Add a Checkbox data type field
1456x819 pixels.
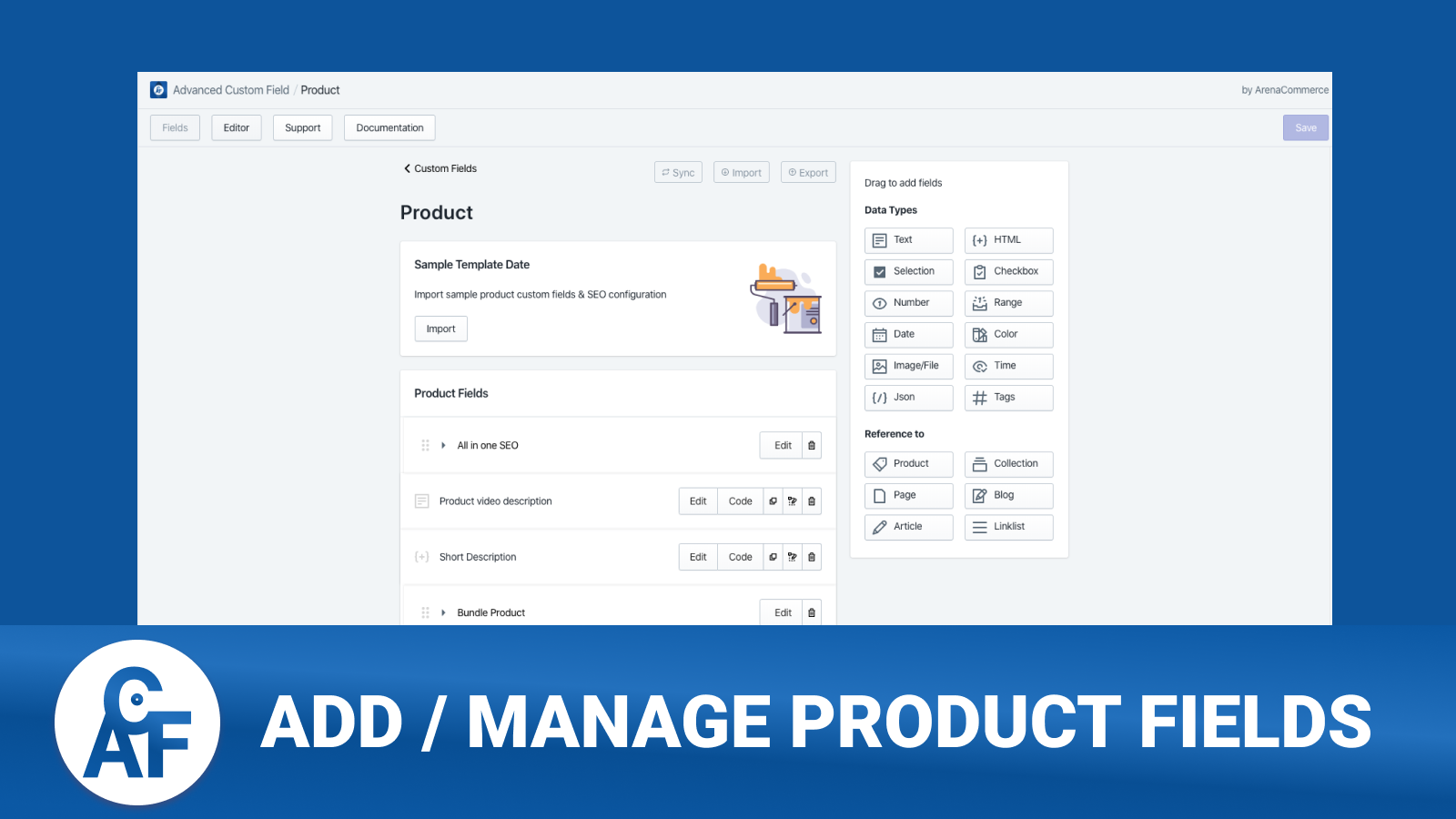pyautogui.click(x=1008, y=271)
